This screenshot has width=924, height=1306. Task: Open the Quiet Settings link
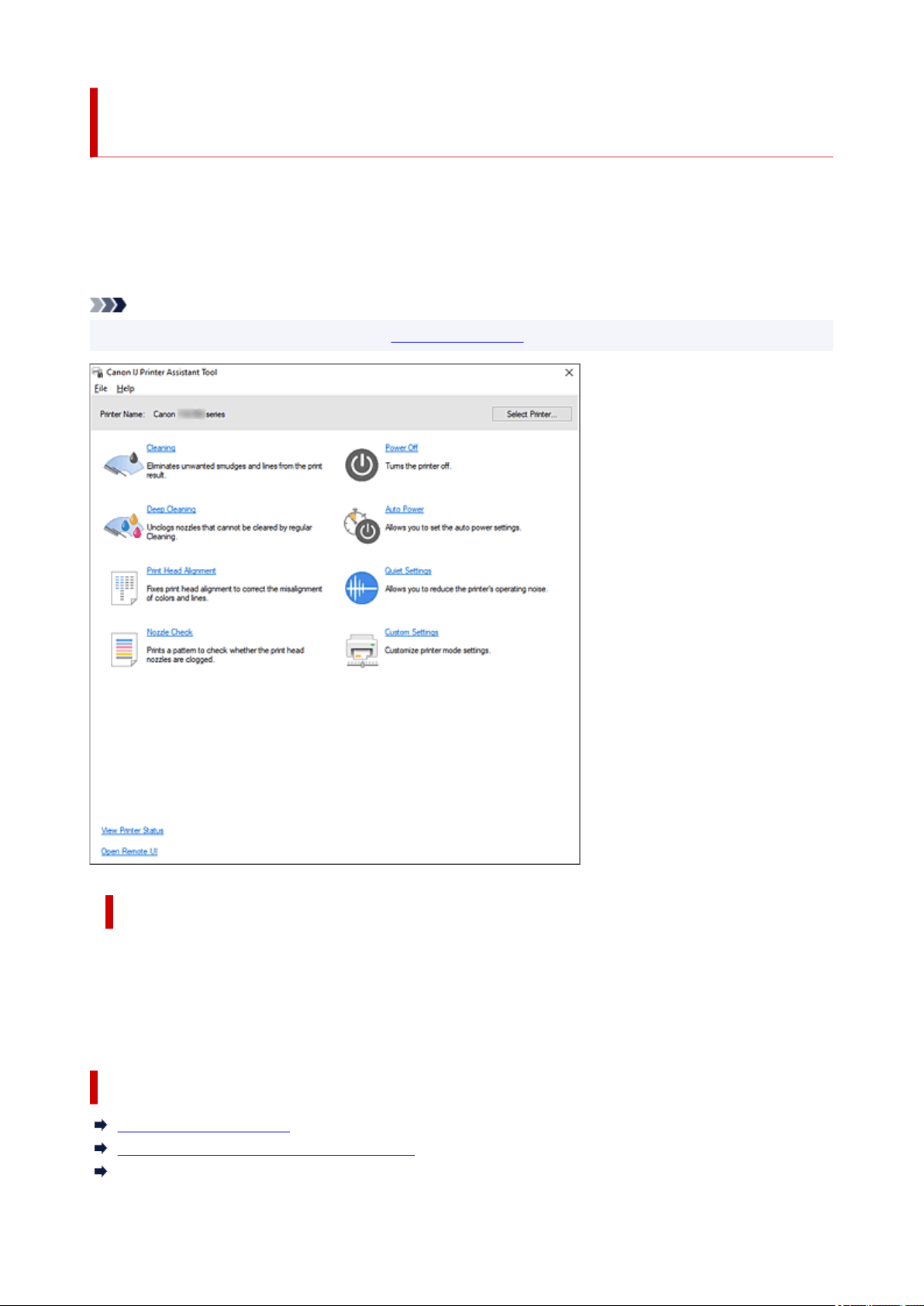coord(409,570)
